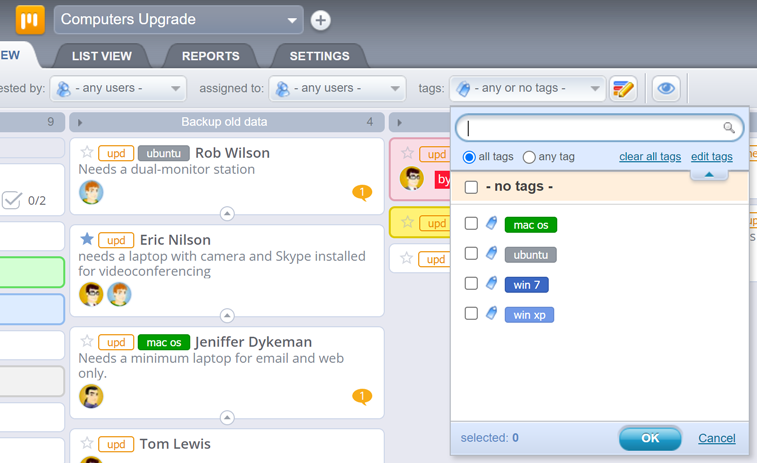Open the assigned to users dropdown
Screen dimensions: 757x463
click(x=337, y=88)
